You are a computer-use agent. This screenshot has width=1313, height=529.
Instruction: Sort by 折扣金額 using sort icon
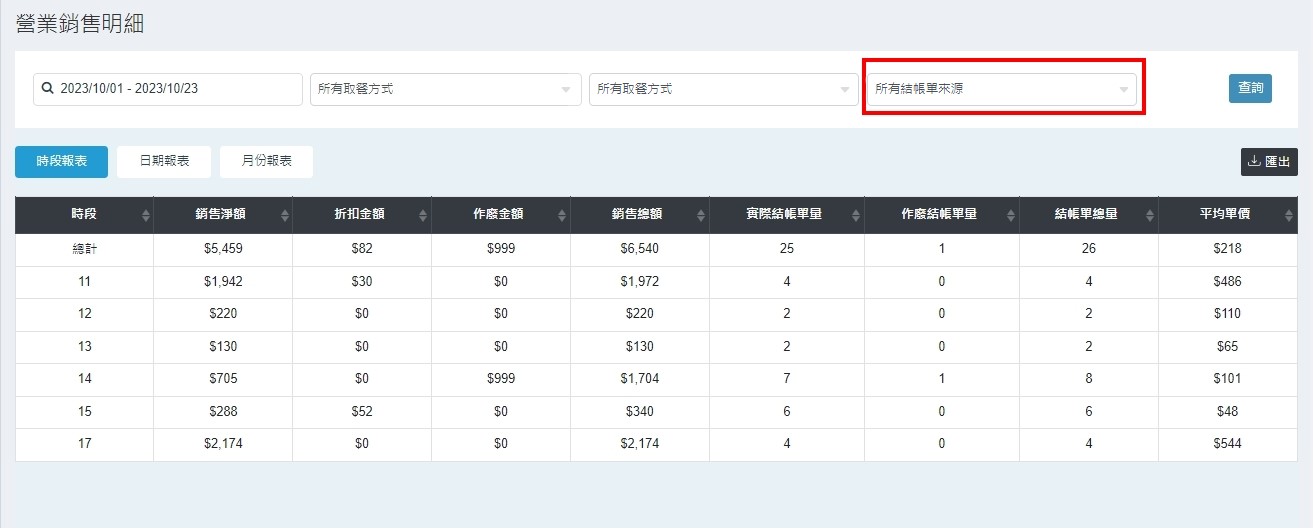(424, 215)
